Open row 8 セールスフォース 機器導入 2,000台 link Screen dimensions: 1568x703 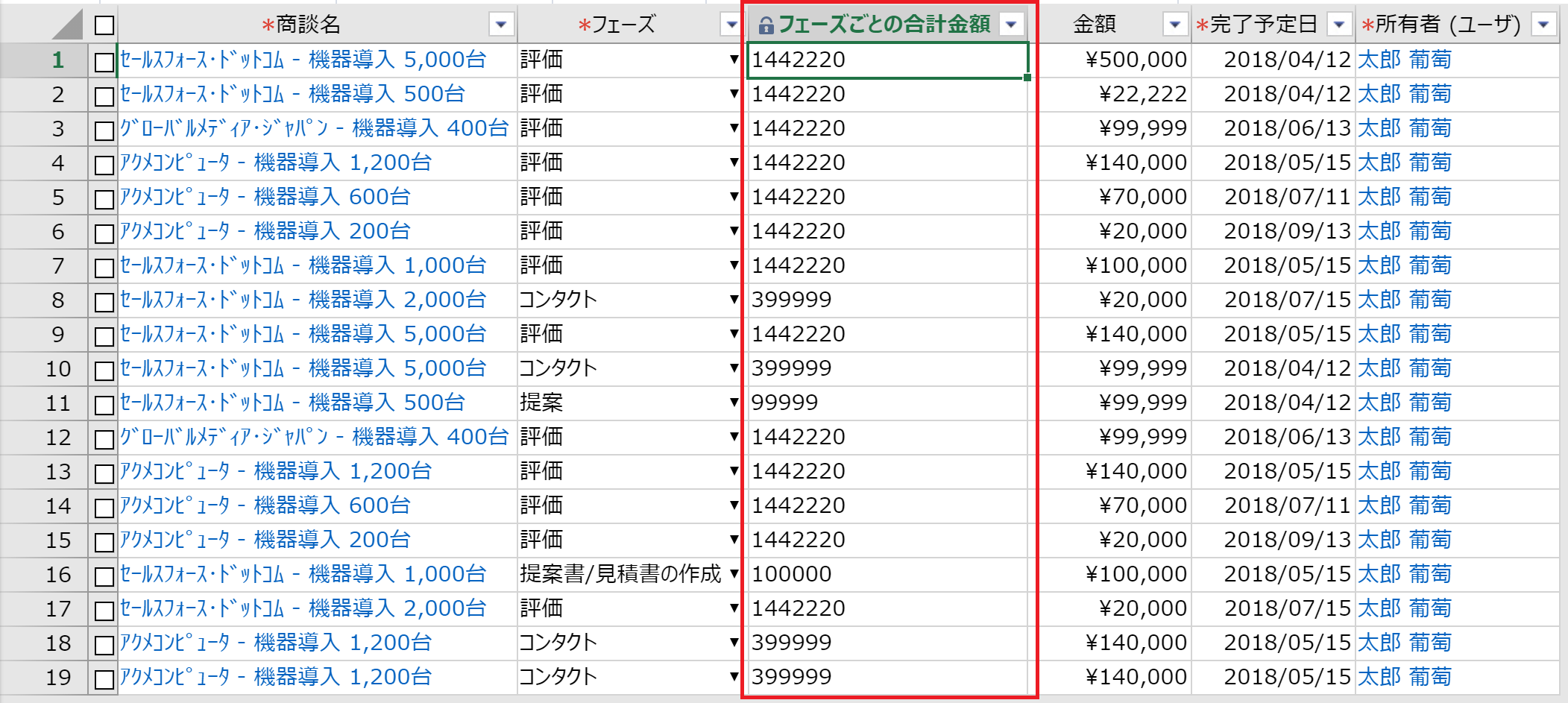[303, 300]
